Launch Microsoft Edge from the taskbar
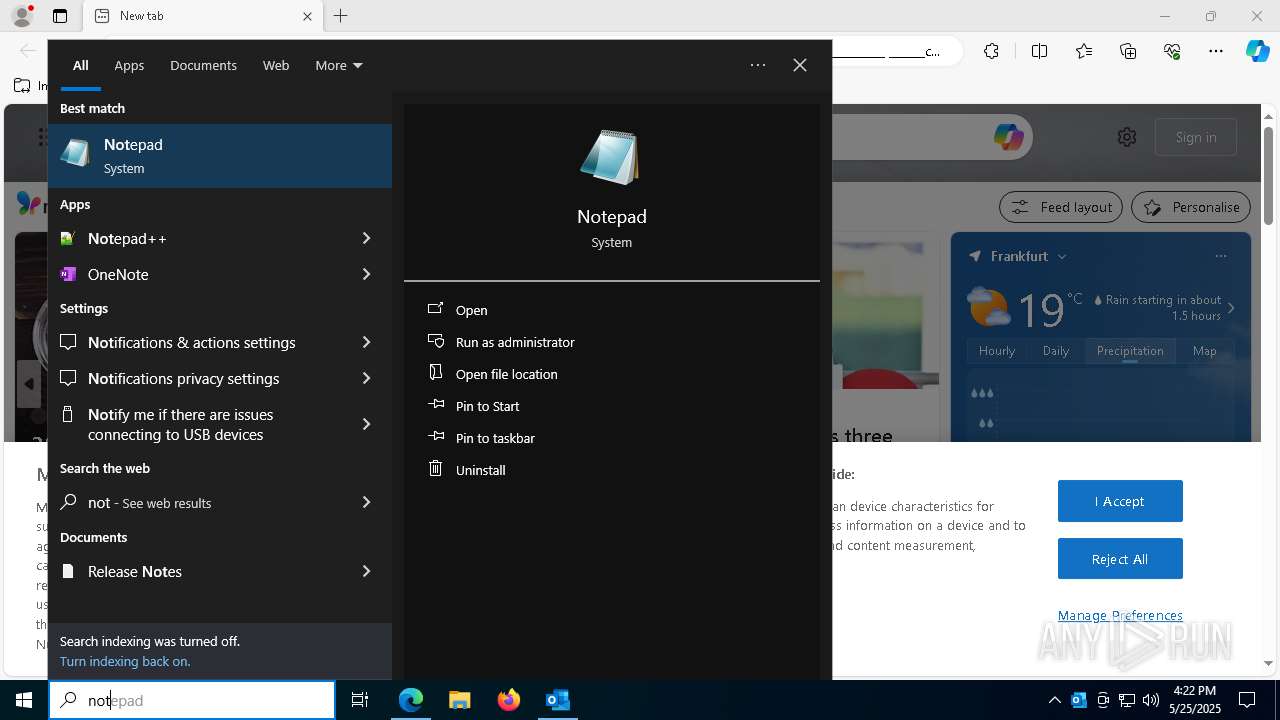The width and height of the screenshot is (1280, 720). coord(411,700)
